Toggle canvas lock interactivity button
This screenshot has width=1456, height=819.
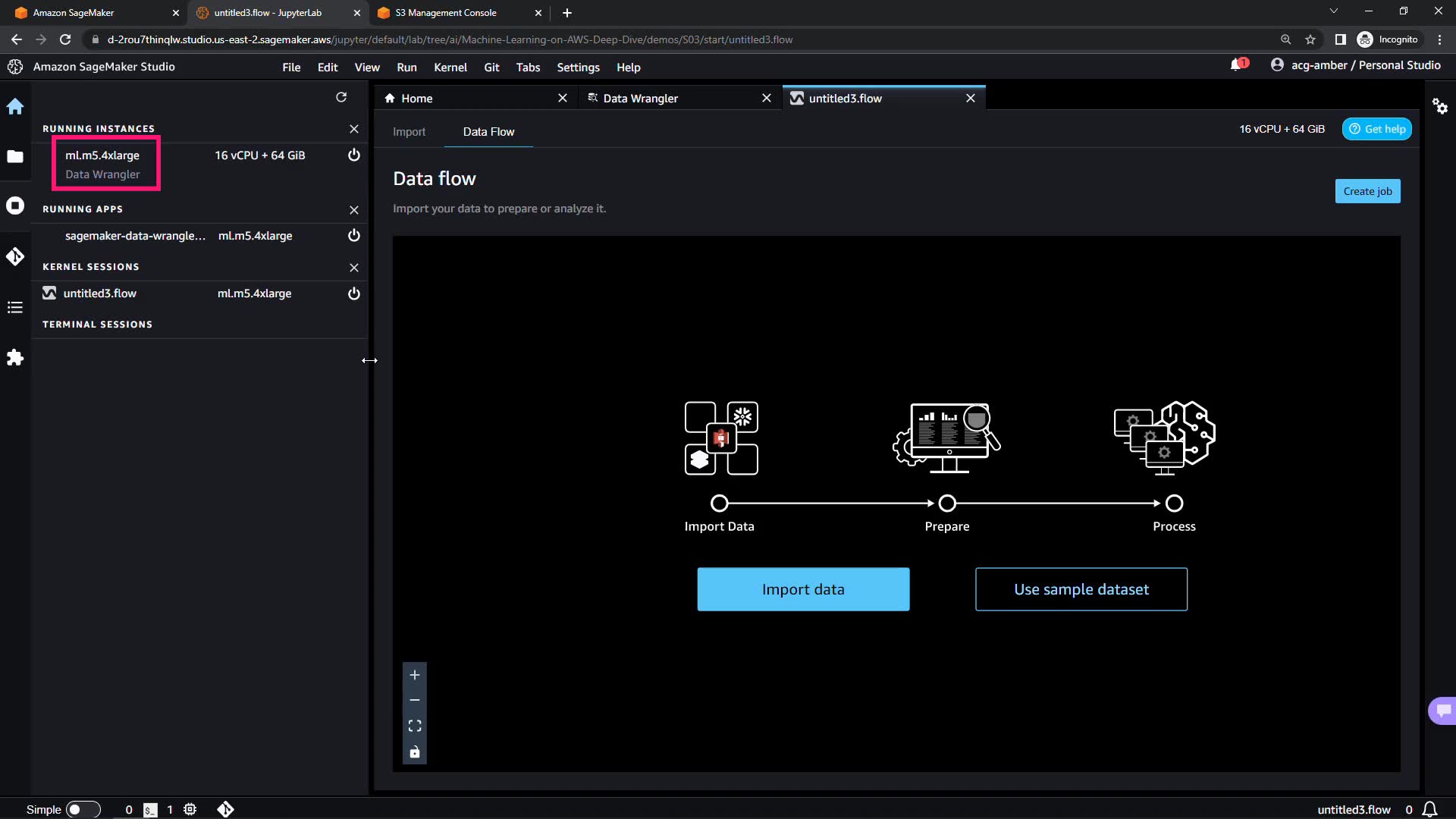pyautogui.click(x=415, y=752)
